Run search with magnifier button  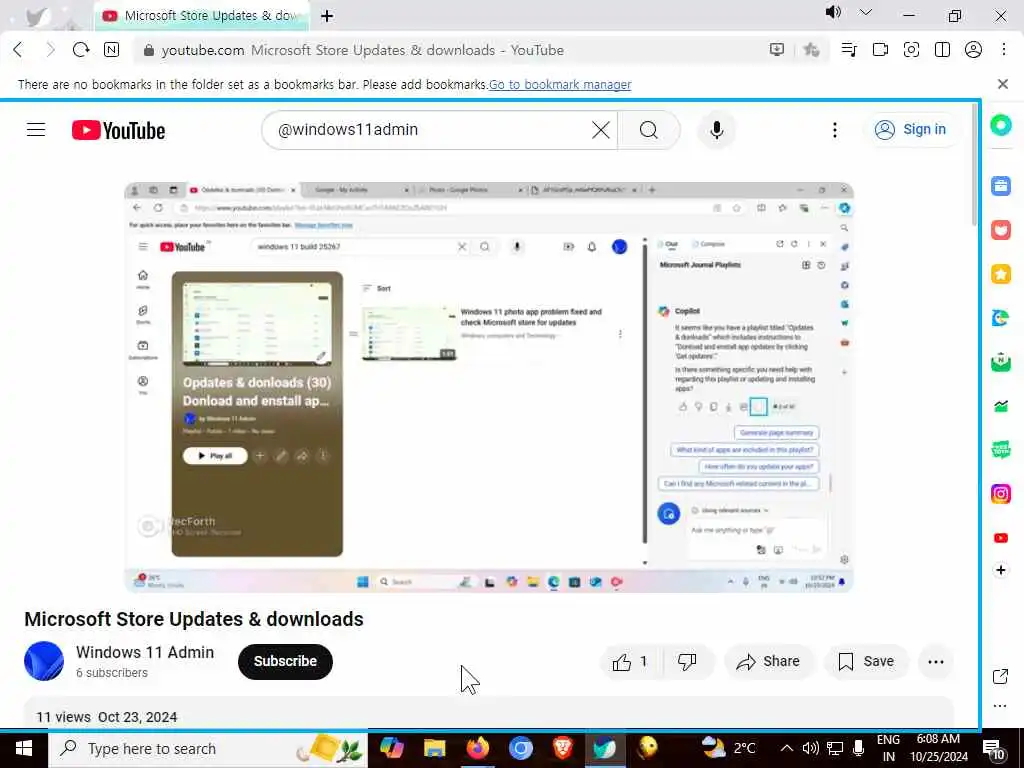pyautogui.click(x=648, y=130)
